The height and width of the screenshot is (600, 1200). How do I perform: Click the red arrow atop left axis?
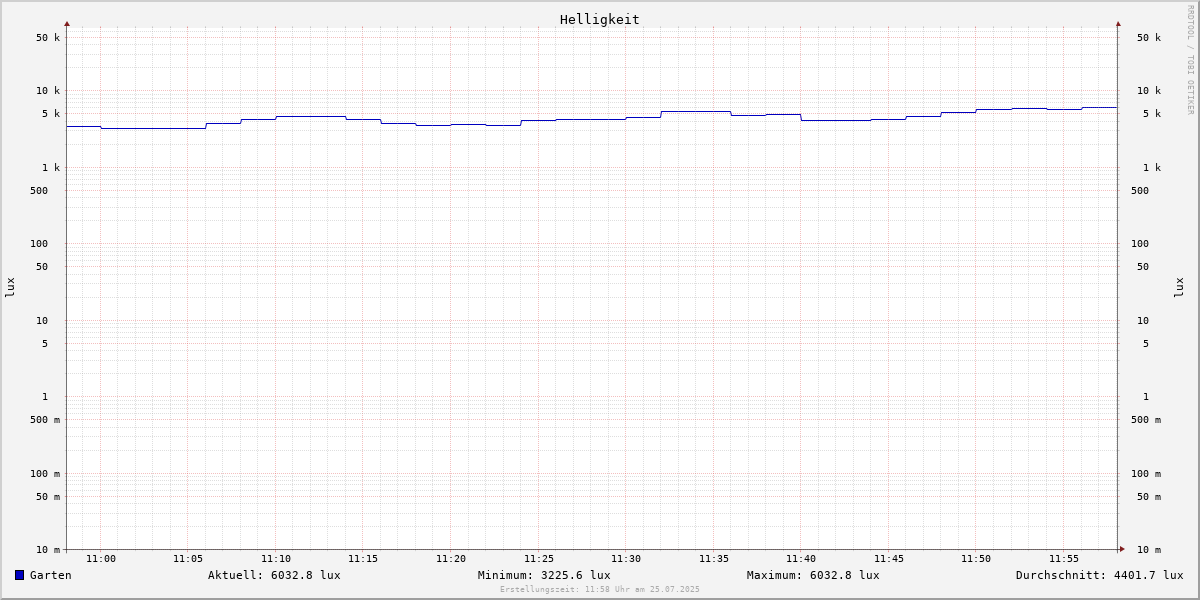(x=67, y=23)
